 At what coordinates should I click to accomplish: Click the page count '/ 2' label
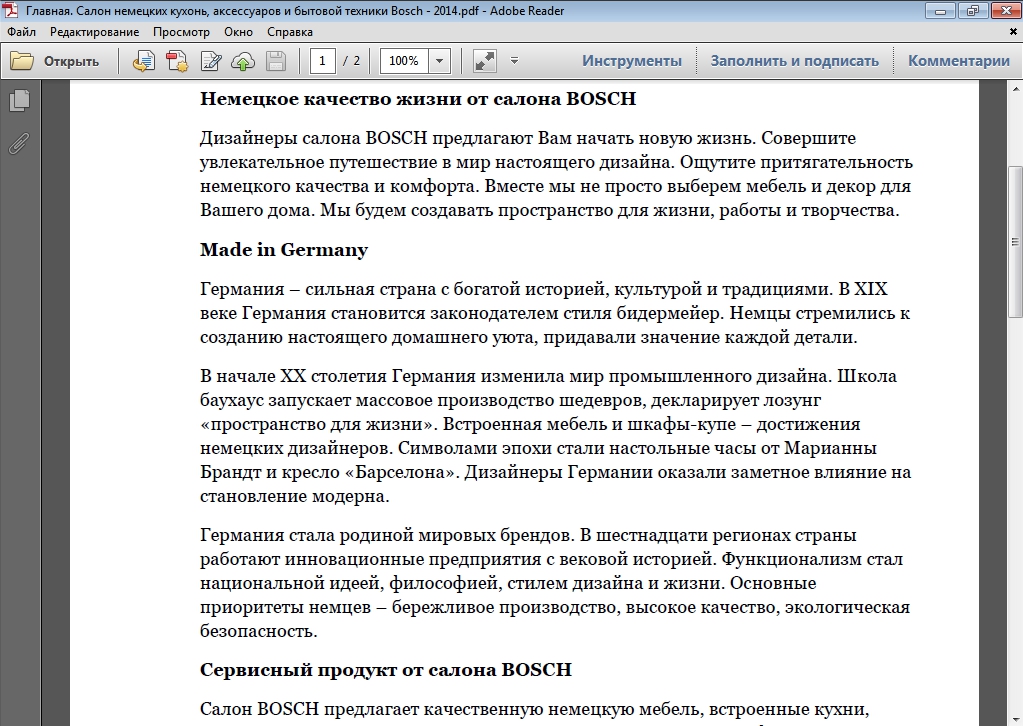click(x=353, y=61)
